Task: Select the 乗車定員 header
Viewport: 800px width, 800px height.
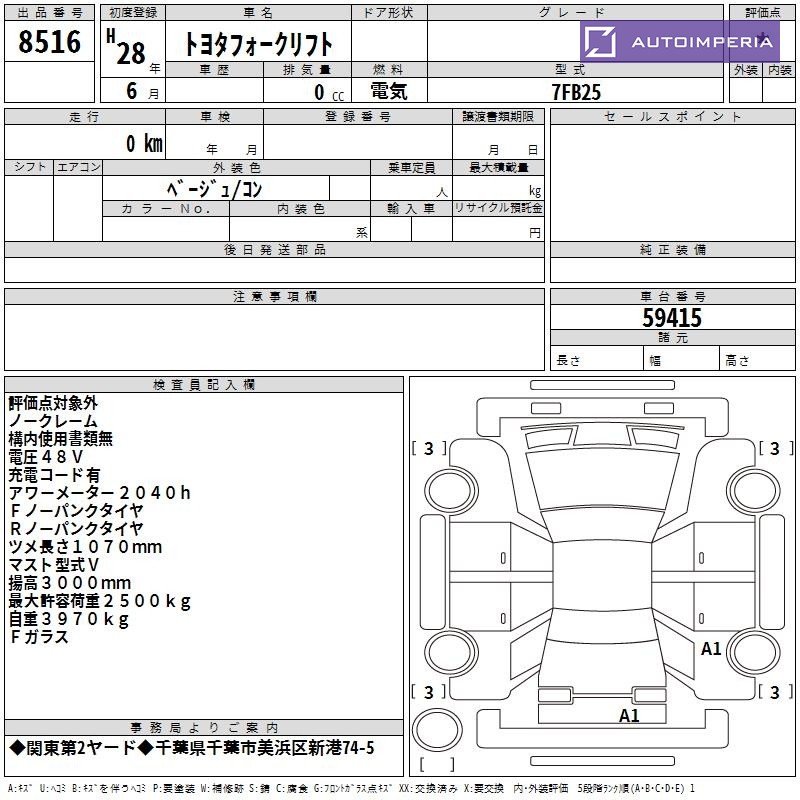Action: coord(411,167)
